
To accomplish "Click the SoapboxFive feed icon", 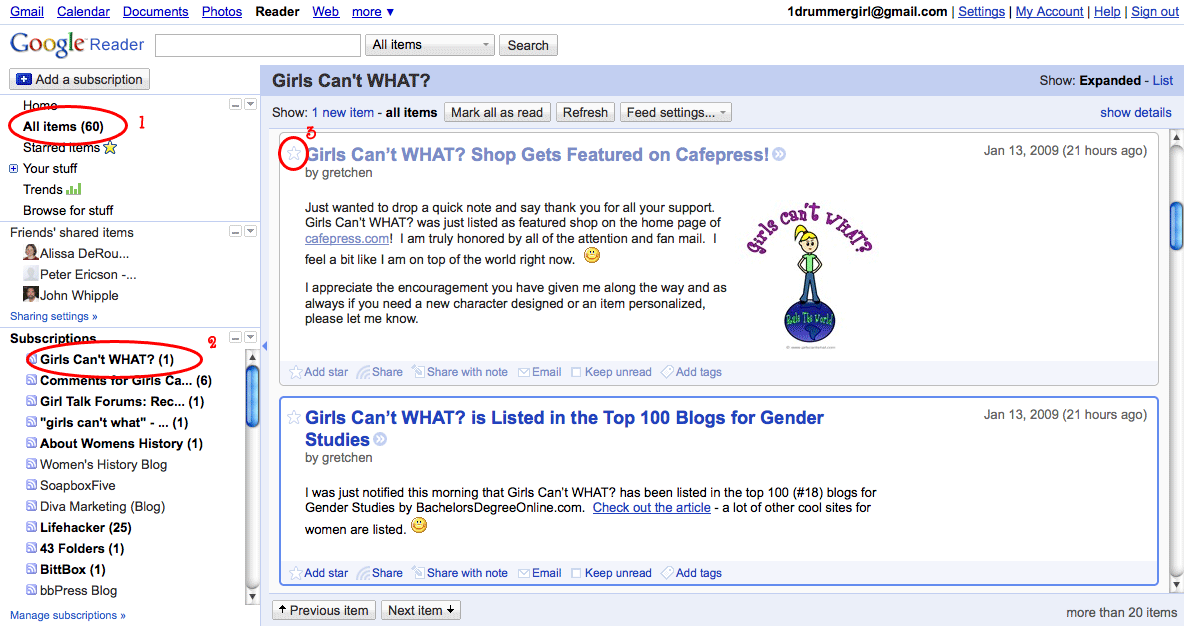I will click(x=32, y=485).
